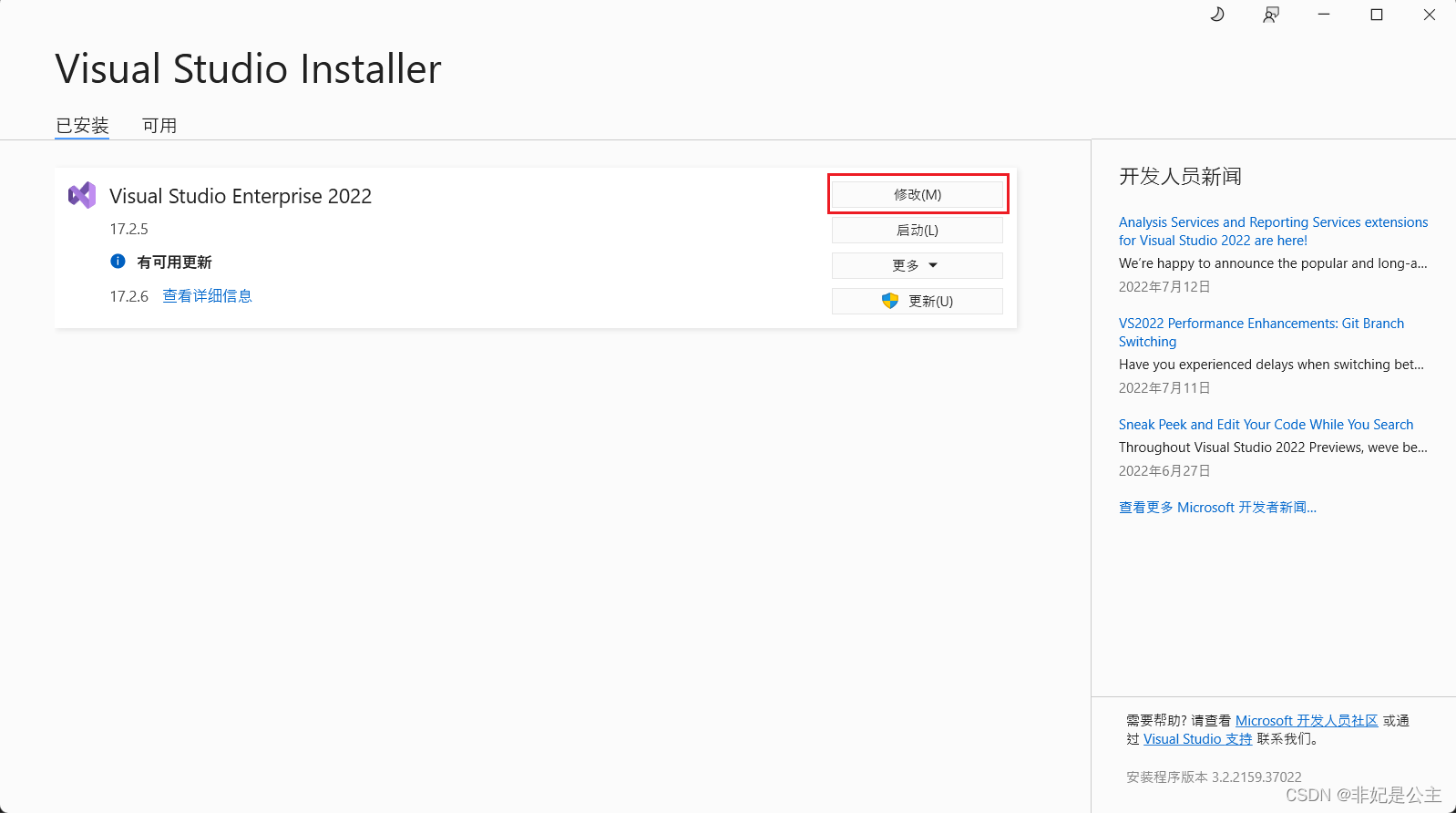Image resolution: width=1456 pixels, height=813 pixels.
Task: Click "We're happy to announce" news summary
Action: [x=1273, y=263]
